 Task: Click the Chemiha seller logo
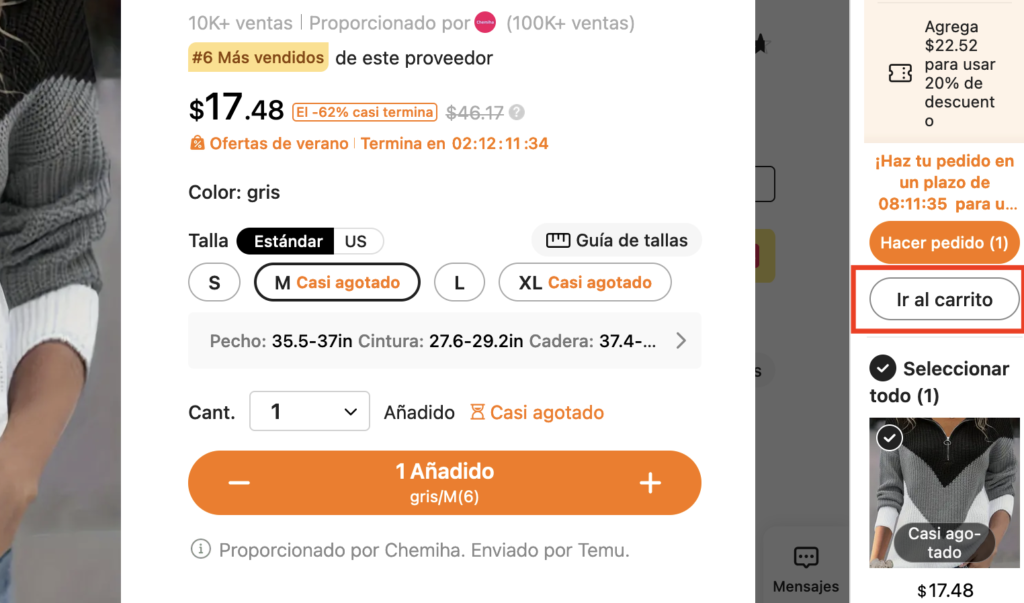coord(485,23)
